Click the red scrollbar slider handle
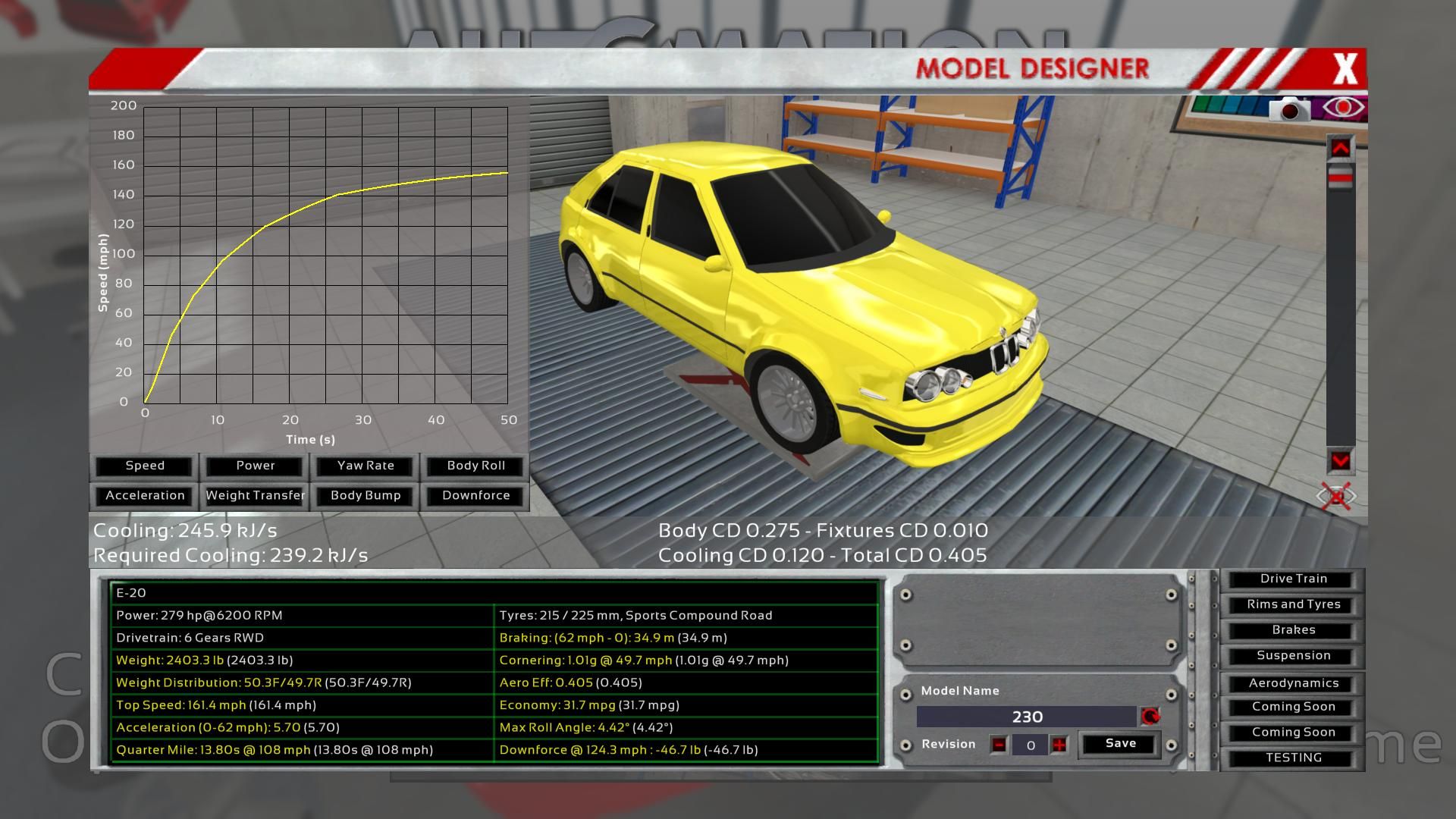This screenshot has width=1456, height=819. point(1340,178)
